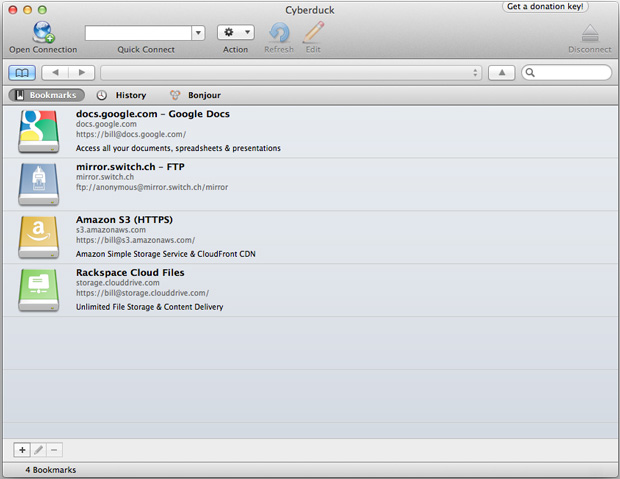Viewport: 620px width, 479px height.
Task: Click 'Amazon S3 (HTTPS)' bookmark title
Action: click(124, 220)
